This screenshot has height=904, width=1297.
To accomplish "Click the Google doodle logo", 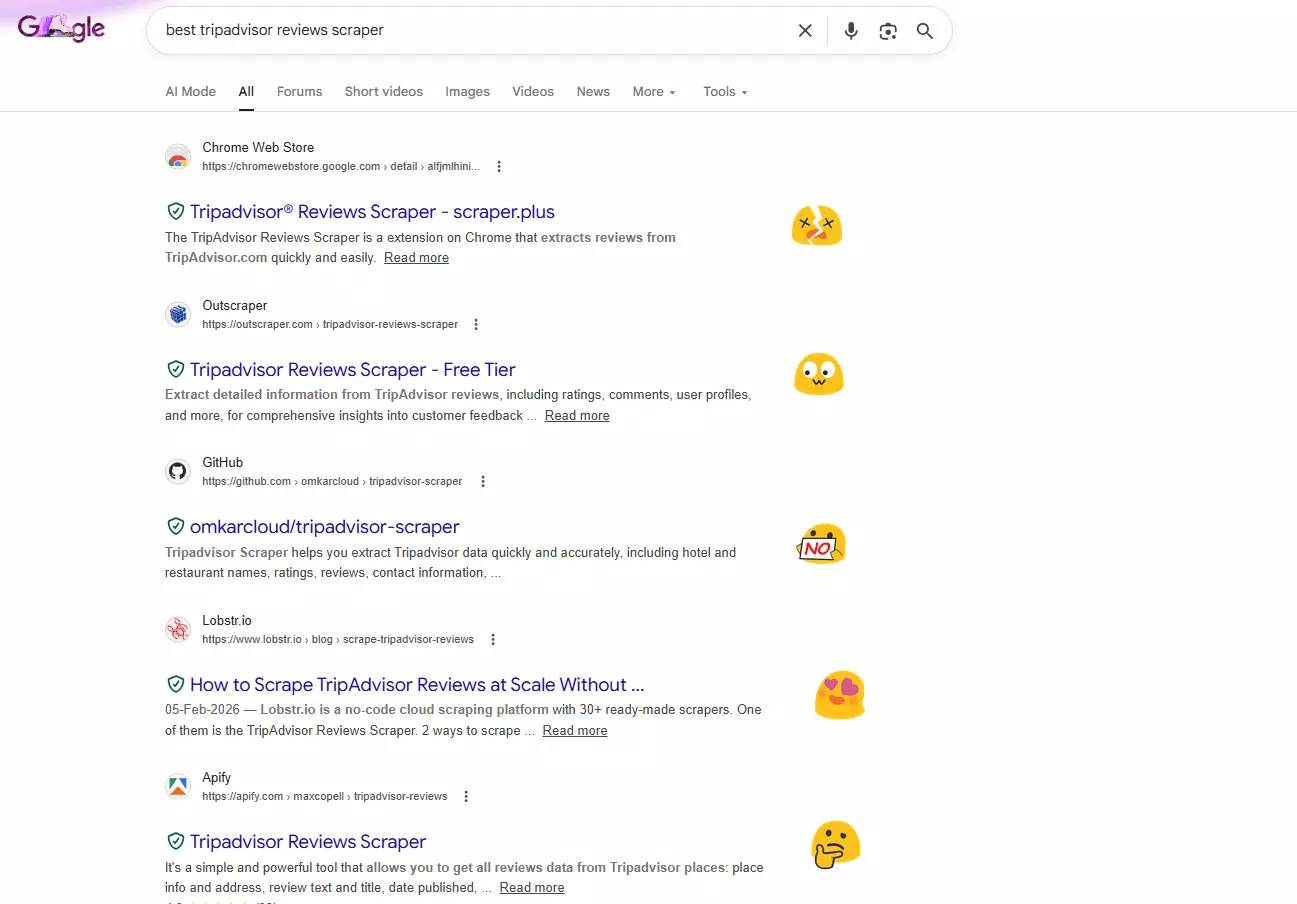I will click(x=62, y=28).
